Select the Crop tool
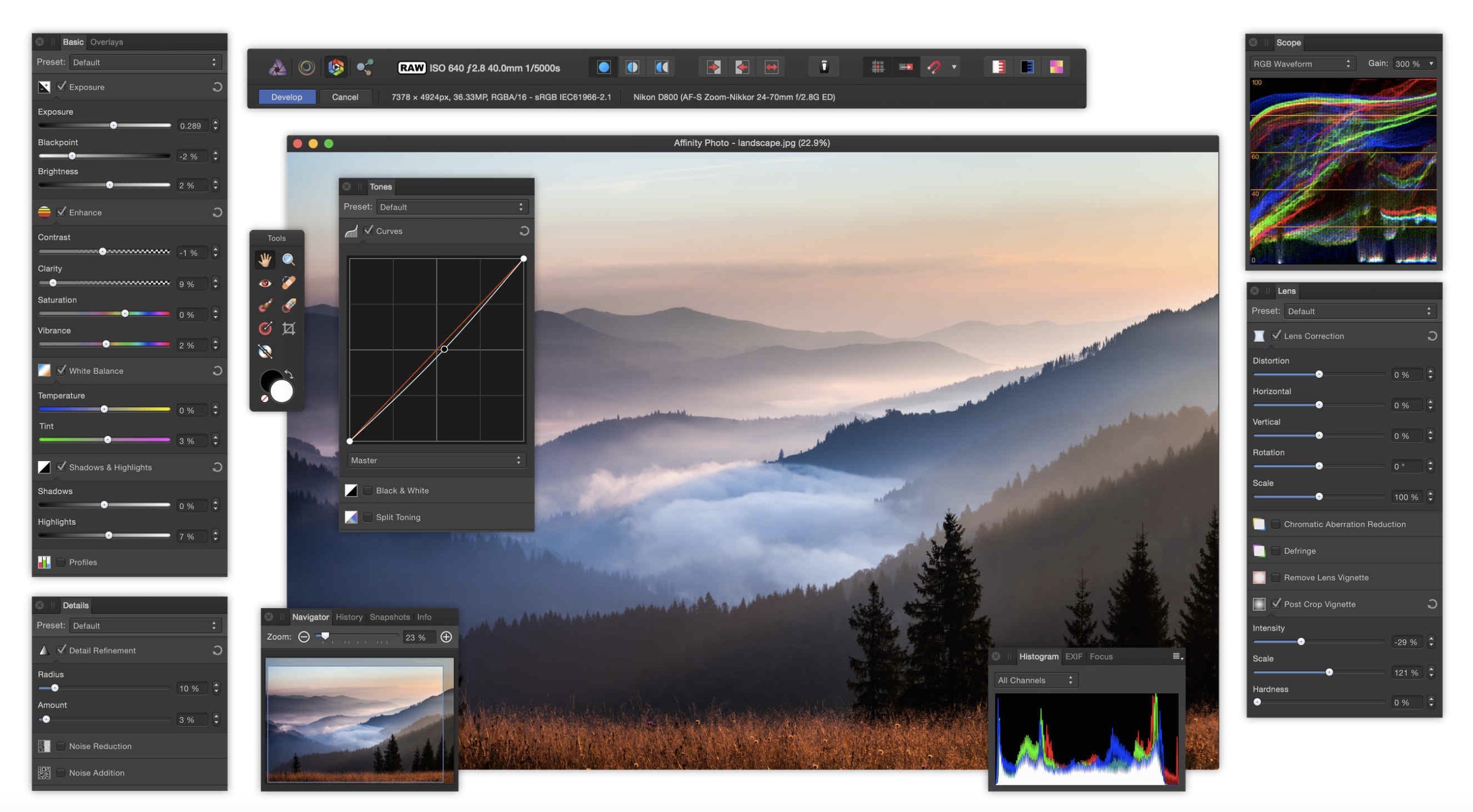Viewport: 1473px width, 812px height. [289, 328]
